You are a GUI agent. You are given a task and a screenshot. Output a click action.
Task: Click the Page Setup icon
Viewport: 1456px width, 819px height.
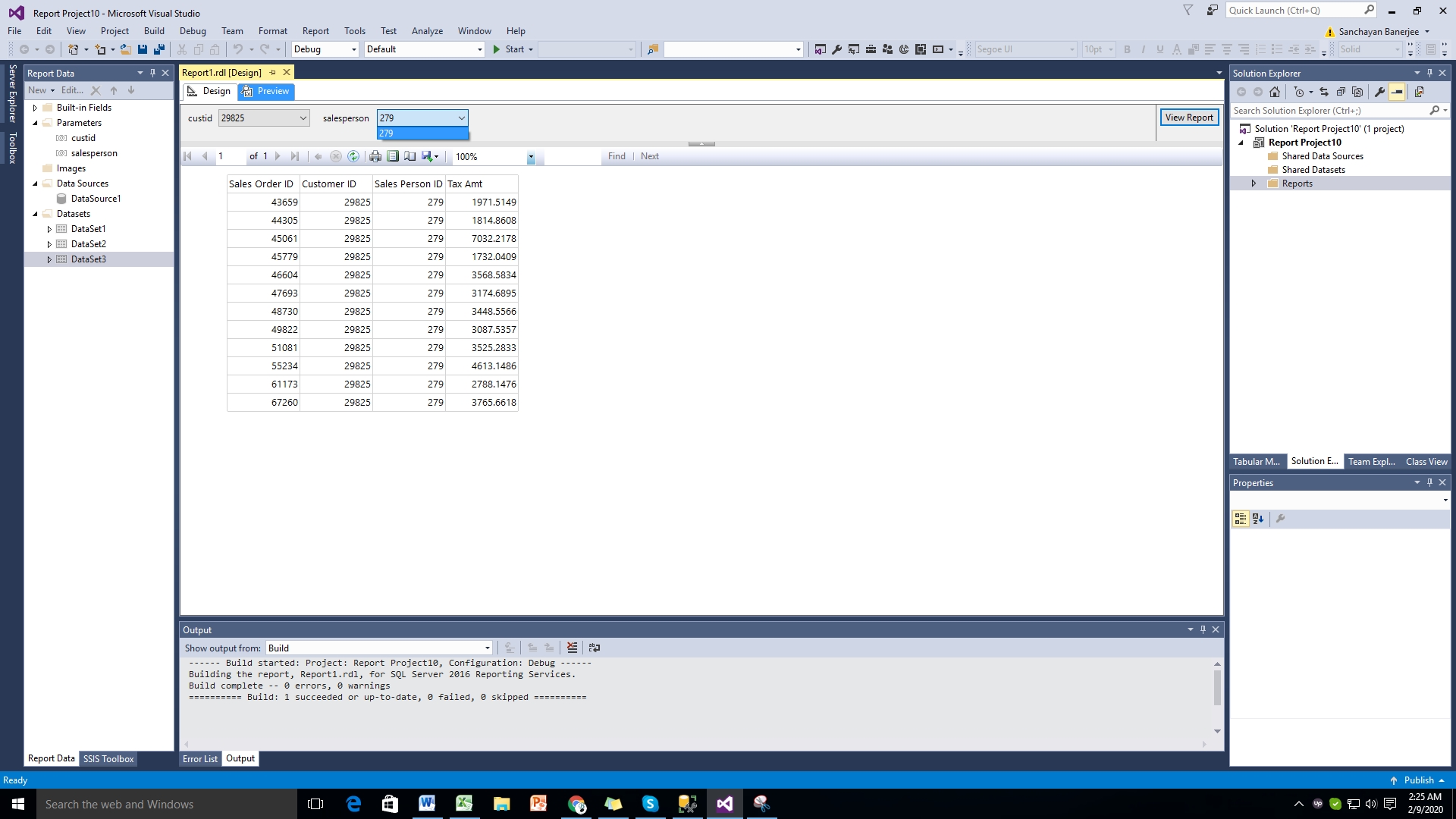[410, 156]
